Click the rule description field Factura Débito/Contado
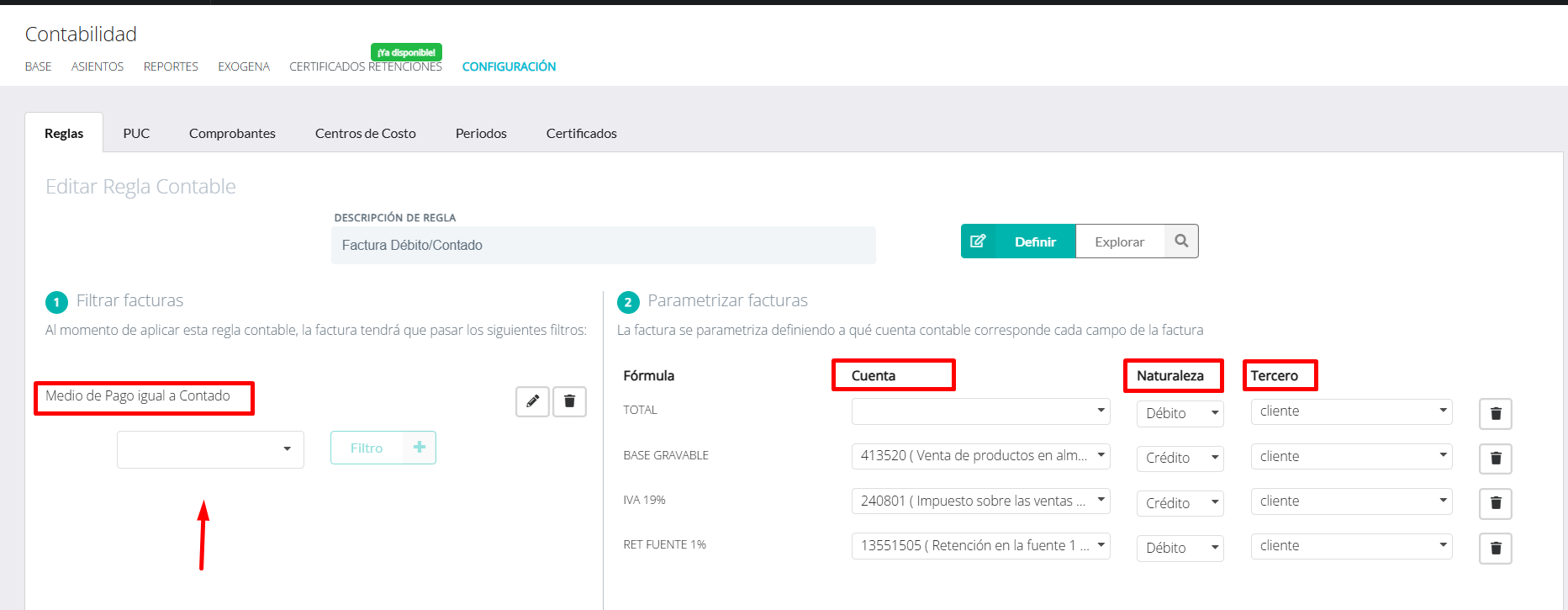Viewport: 1568px width, 610px height. (x=604, y=245)
